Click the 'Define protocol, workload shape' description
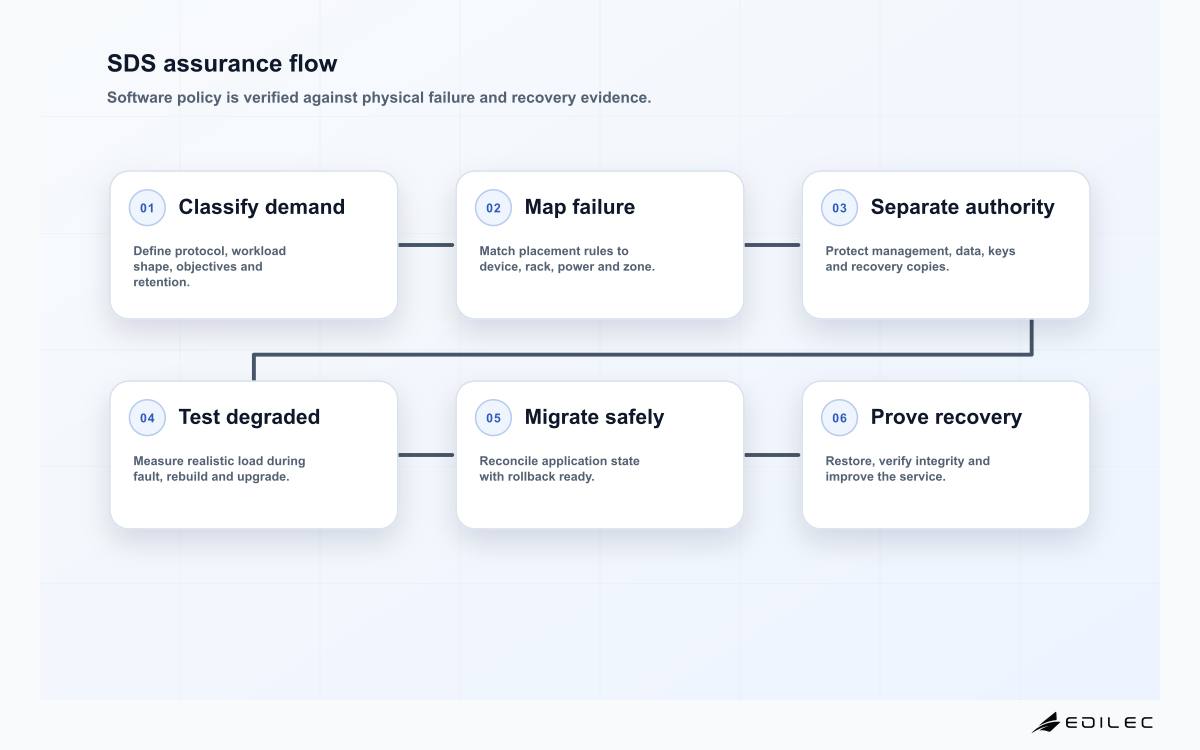The height and width of the screenshot is (750, 1200). click(210, 266)
